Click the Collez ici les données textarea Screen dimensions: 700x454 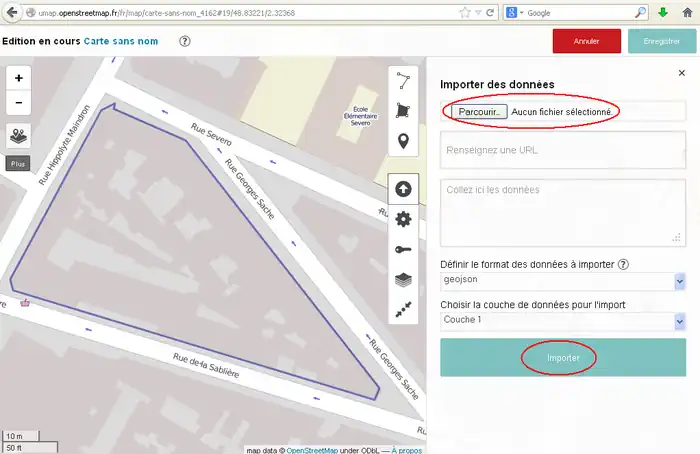click(563, 211)
